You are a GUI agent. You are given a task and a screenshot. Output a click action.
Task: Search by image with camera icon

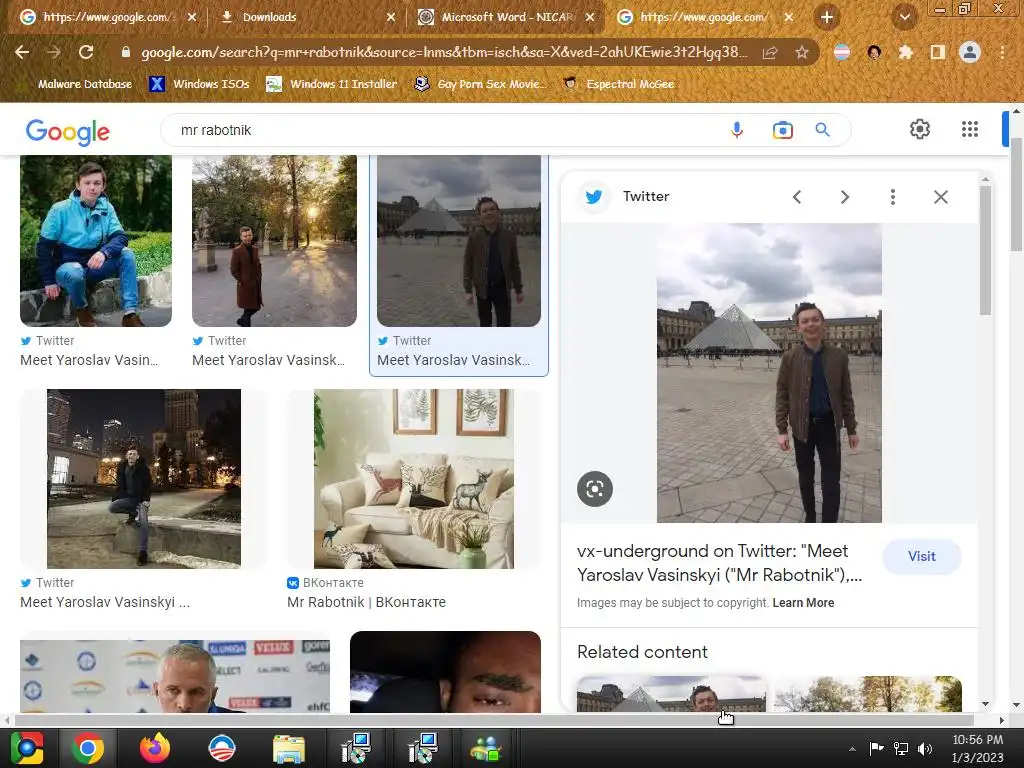pyautogui.click(x=782, y=130)
